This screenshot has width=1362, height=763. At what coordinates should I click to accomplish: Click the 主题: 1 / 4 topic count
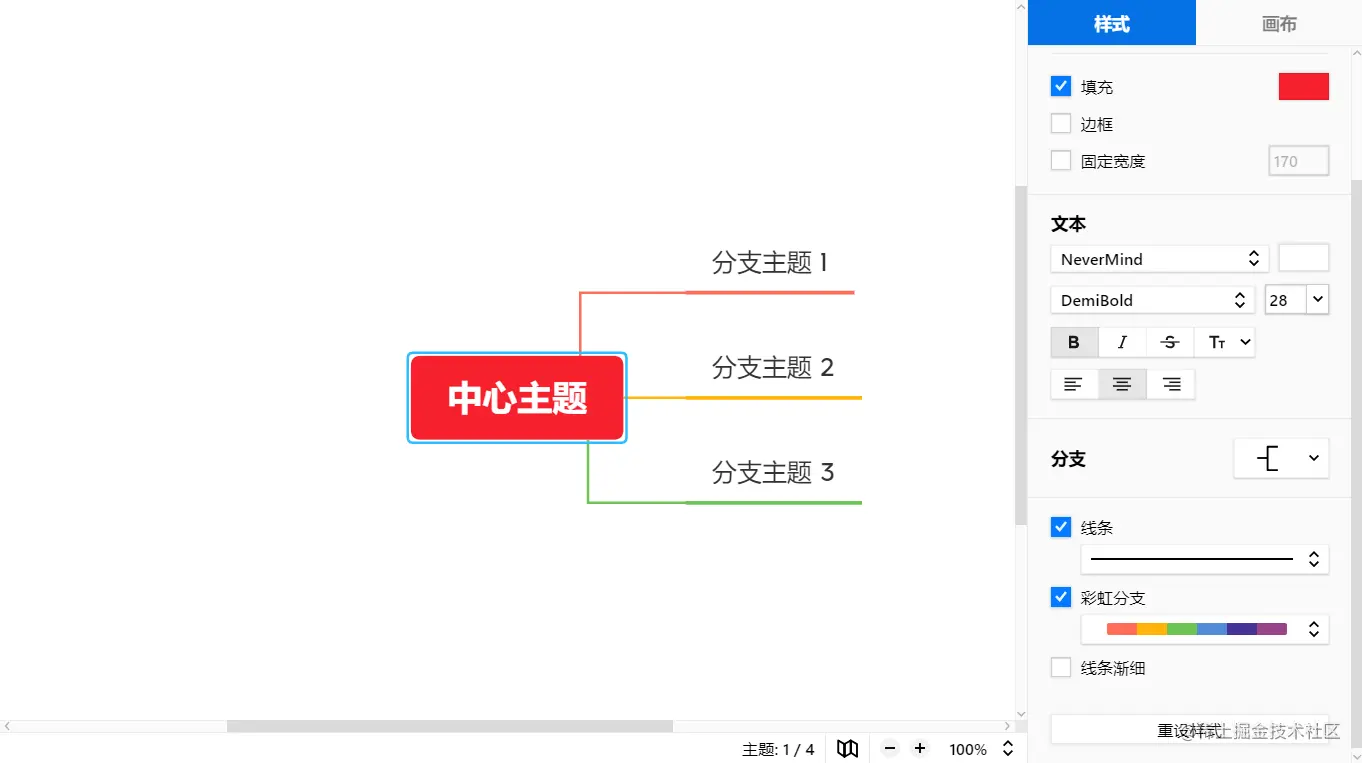coord(778,749)
